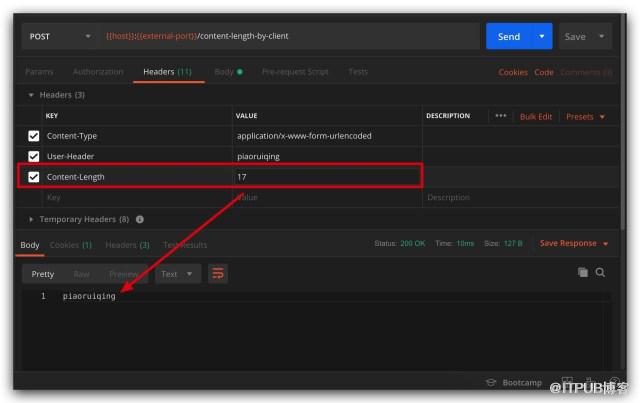Open the Save Response dropdown
This screenshot has width=640, height=403.
573,243
